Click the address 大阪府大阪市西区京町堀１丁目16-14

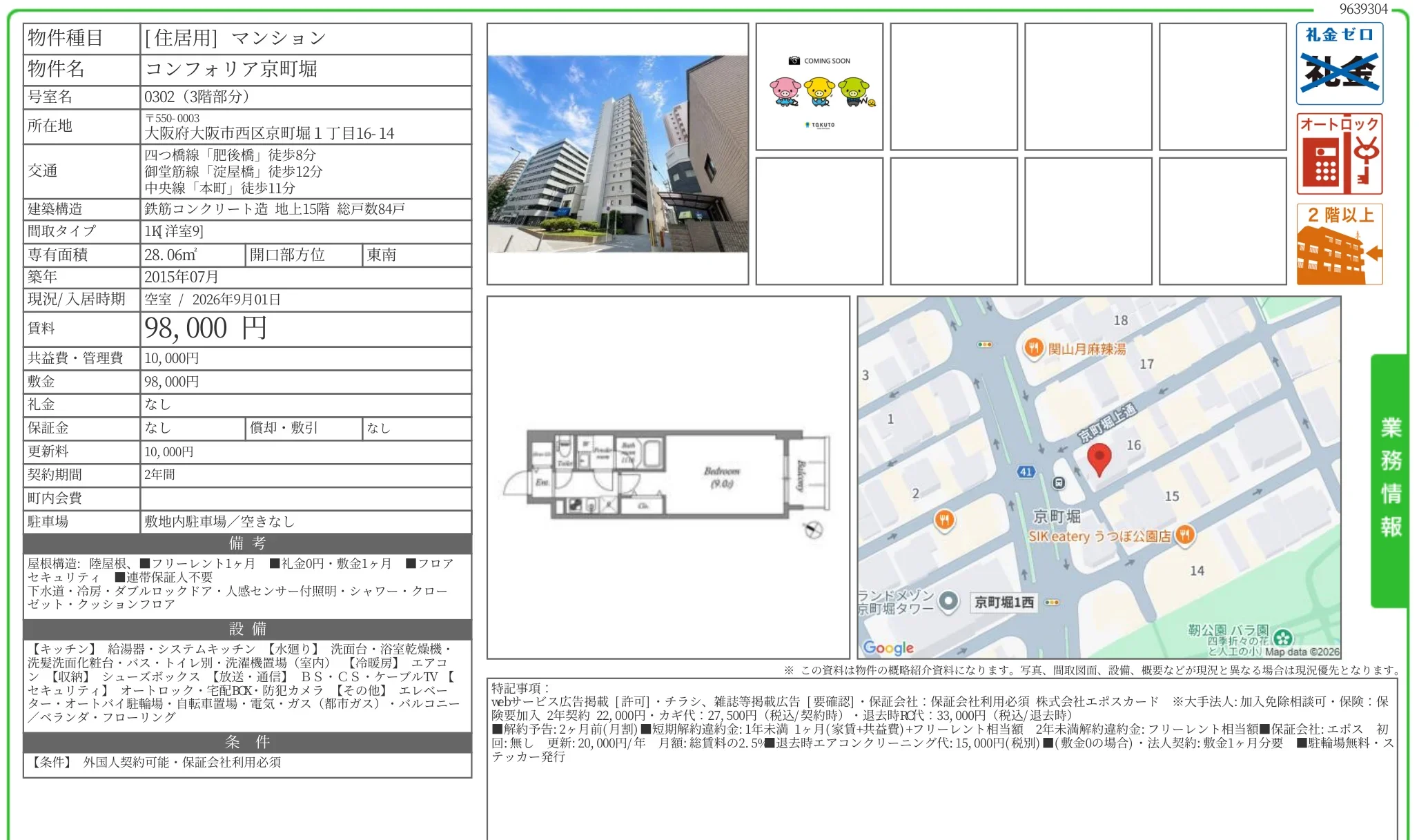(269, 133)
